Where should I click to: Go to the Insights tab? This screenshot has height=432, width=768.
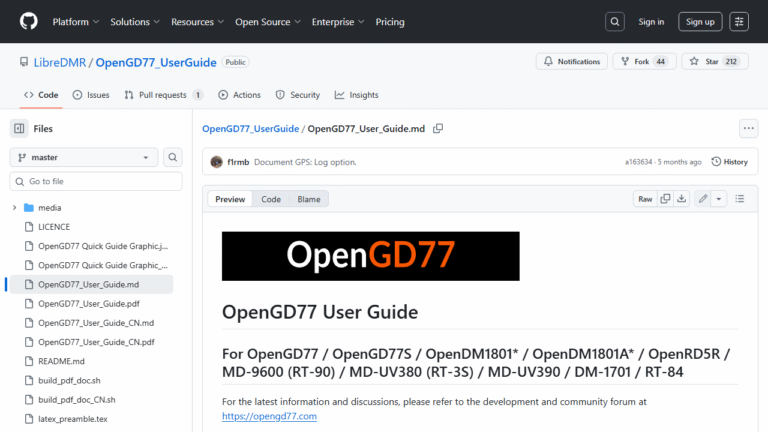pyautogui.click(x=357, y=95)
